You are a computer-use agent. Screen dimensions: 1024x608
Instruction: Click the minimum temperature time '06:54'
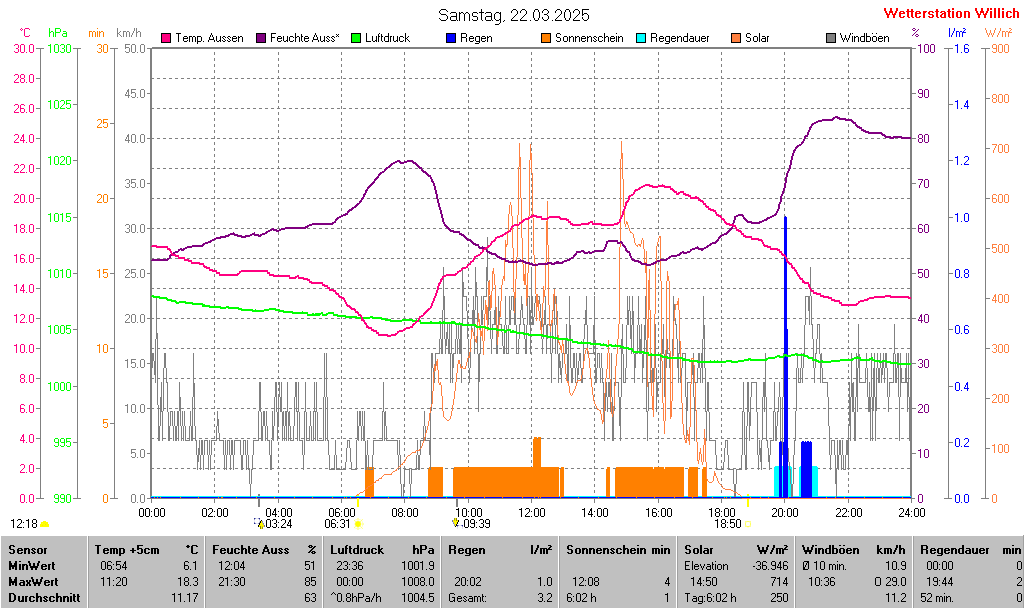[114, 566]
